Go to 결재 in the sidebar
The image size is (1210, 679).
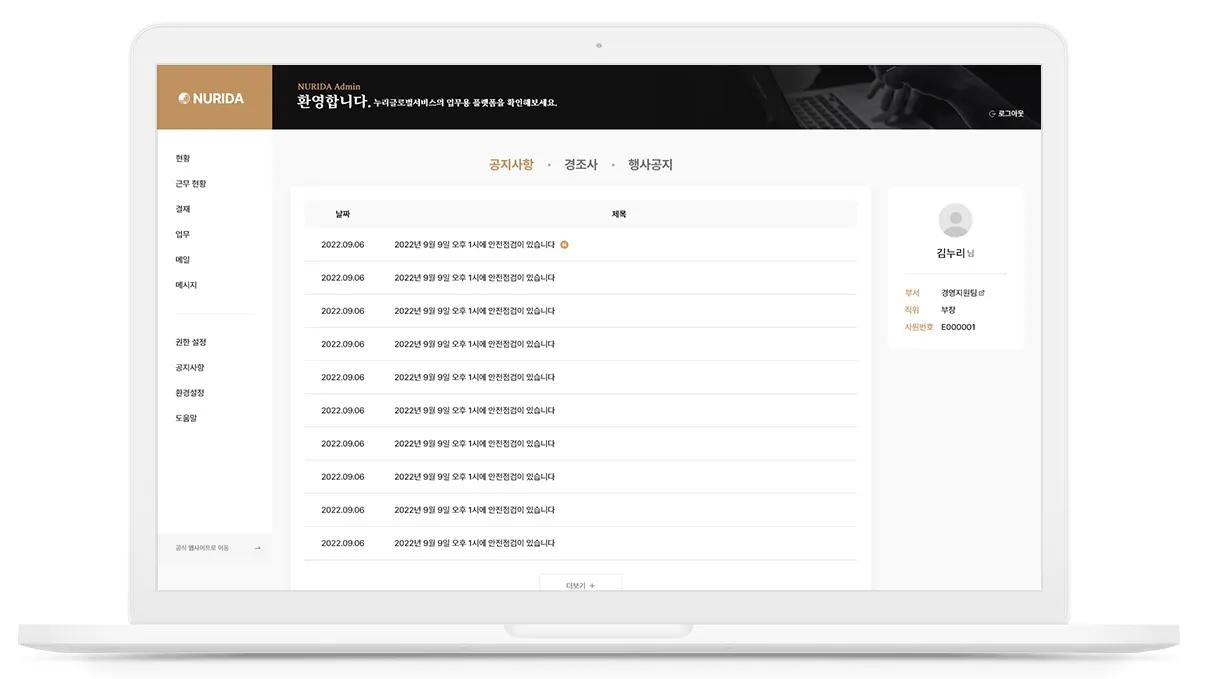tap(183, 209)
